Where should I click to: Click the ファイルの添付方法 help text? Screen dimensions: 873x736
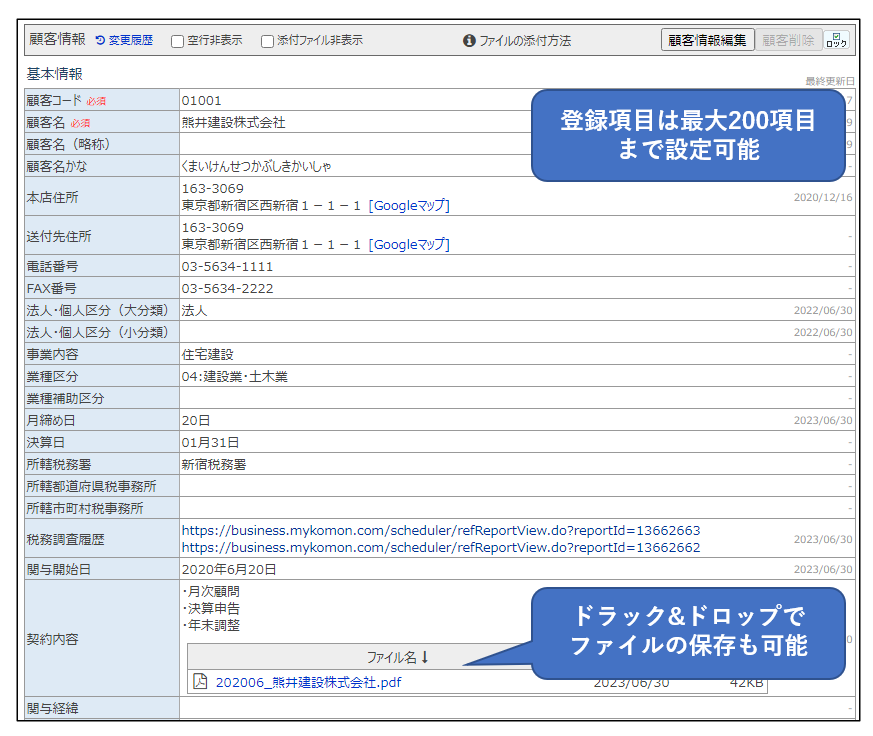[525, 41]
